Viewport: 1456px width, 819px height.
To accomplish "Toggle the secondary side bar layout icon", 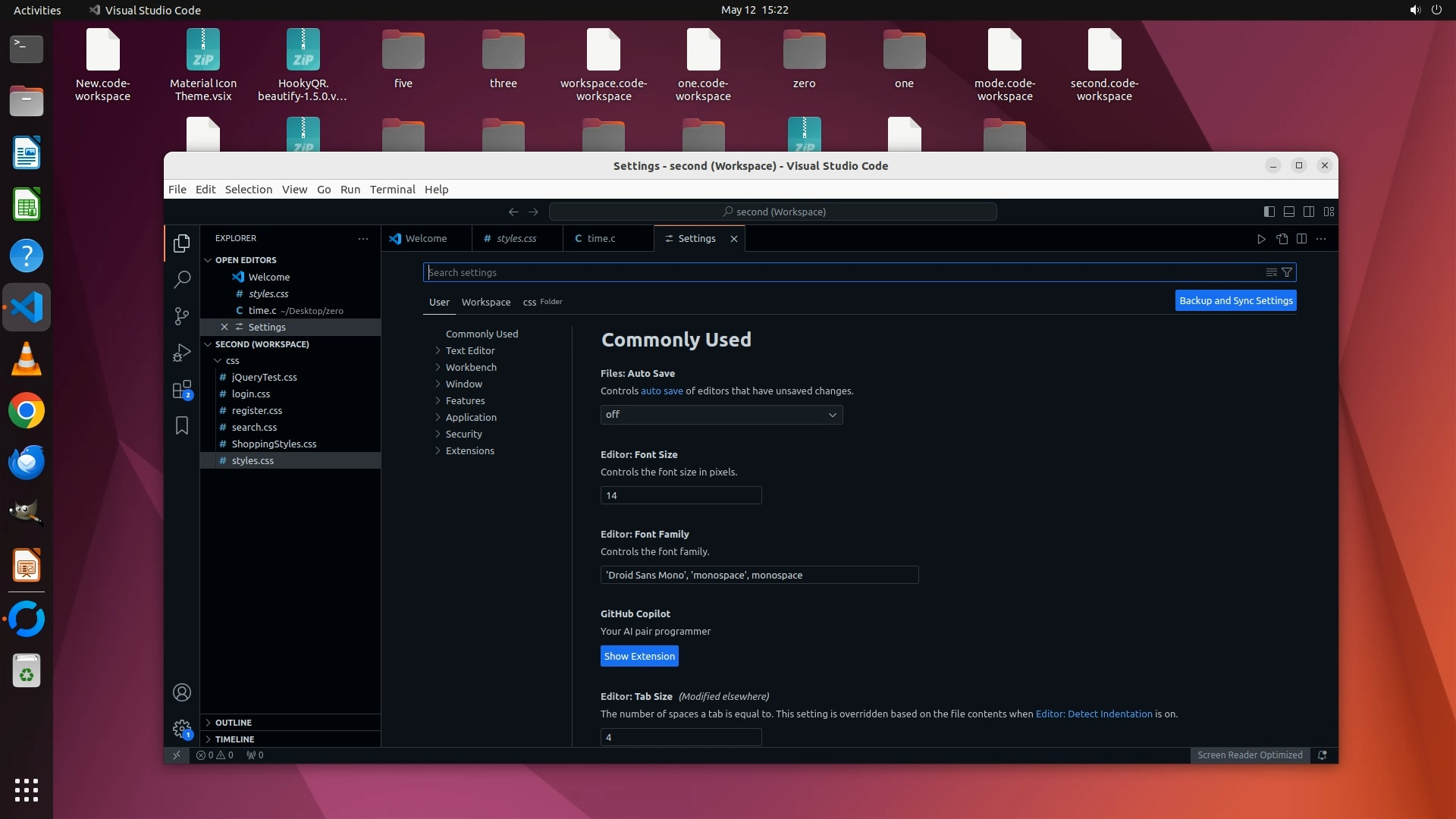I will [x=1309, y=212].
